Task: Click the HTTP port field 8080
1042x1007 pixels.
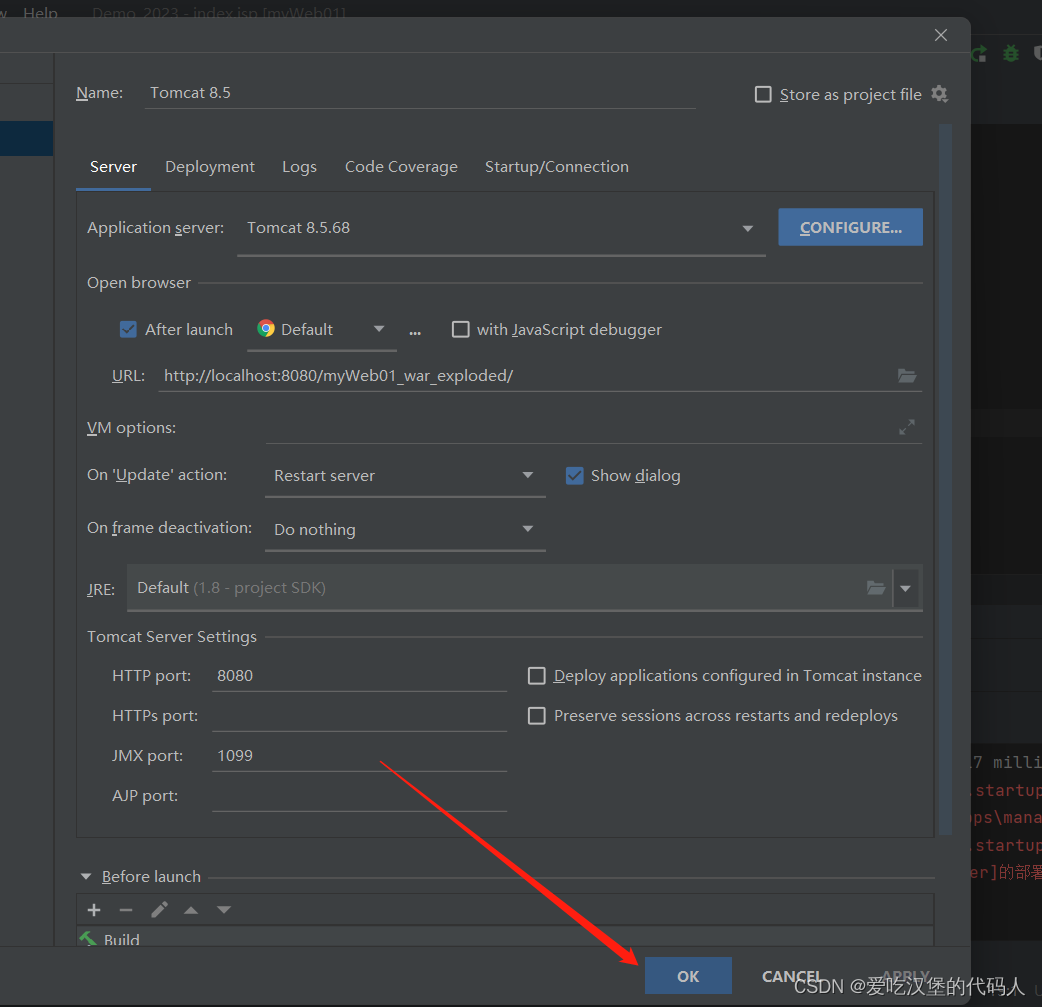Action: coord(359,676)
